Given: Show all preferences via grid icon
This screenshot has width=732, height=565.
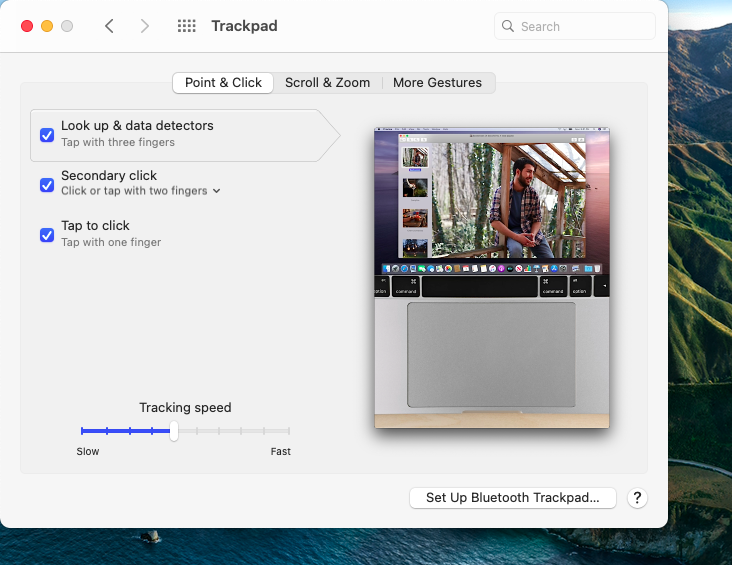Looking at the screenshot, I should (187, 26).
